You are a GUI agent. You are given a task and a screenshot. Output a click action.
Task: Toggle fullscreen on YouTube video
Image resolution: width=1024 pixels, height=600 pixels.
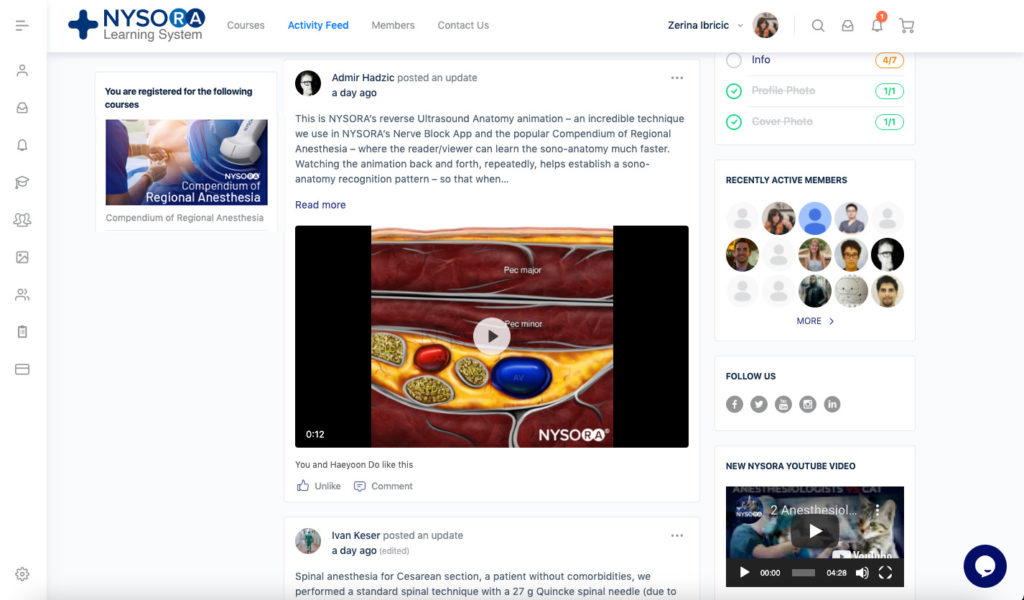[886, 573]
